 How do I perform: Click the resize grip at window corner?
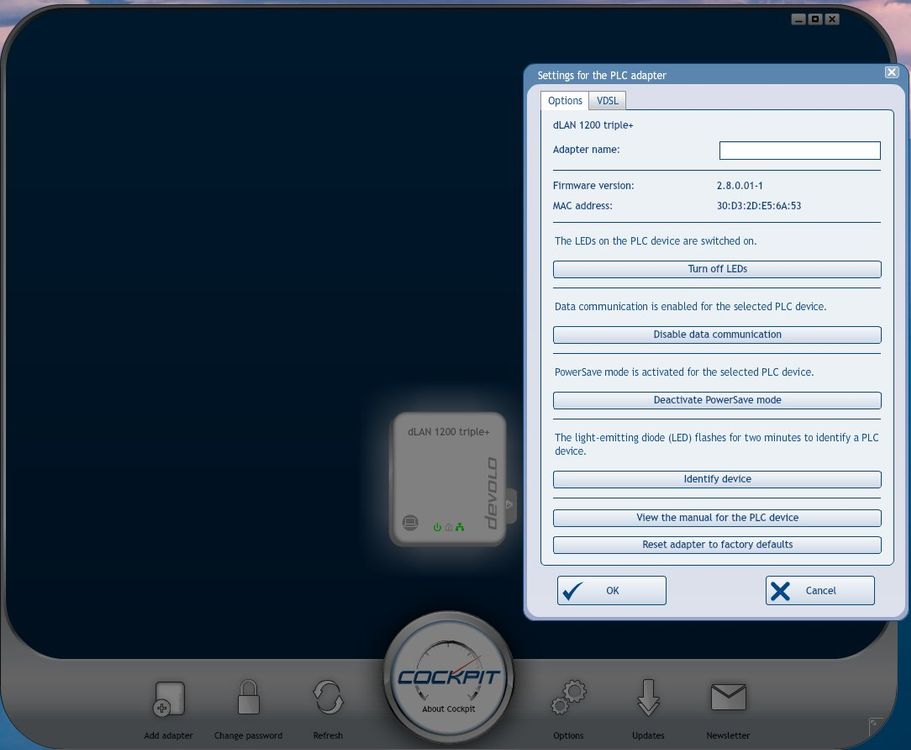coord(874,726)
